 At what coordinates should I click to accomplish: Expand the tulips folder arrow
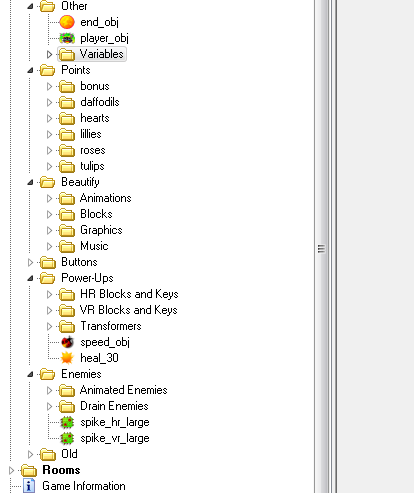click(x=49, y=166)
